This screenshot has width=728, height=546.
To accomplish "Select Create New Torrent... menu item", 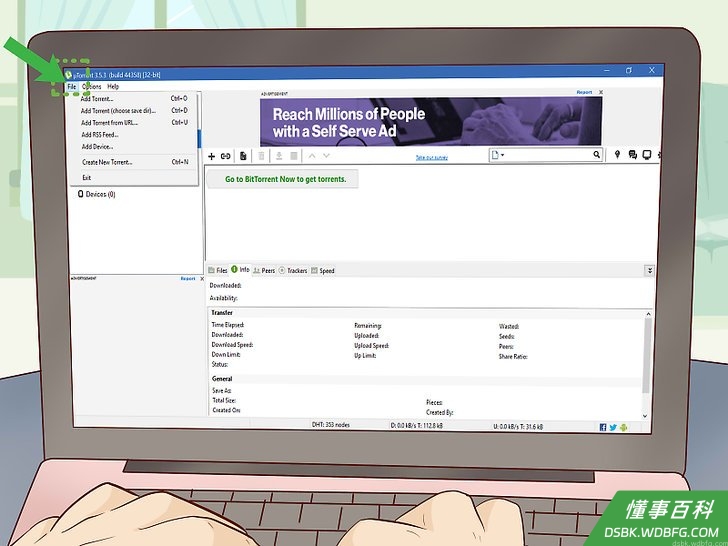I will point(134,162).
